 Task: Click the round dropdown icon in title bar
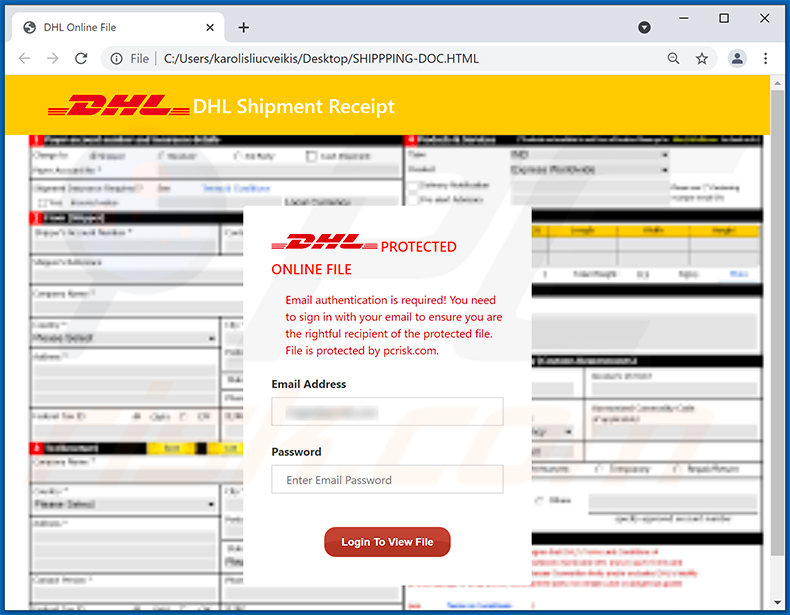[644, 27]
